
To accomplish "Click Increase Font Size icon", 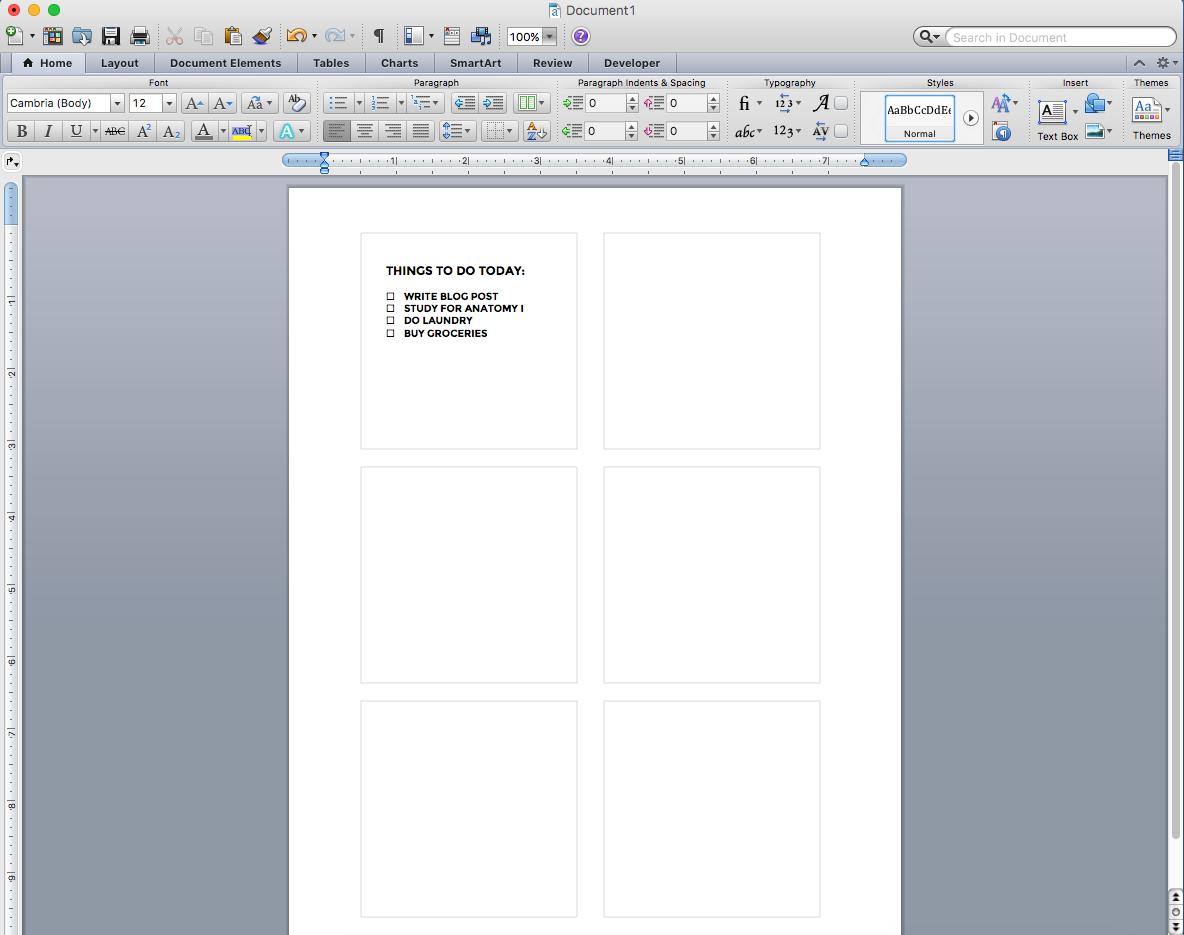I will point(194,103).
